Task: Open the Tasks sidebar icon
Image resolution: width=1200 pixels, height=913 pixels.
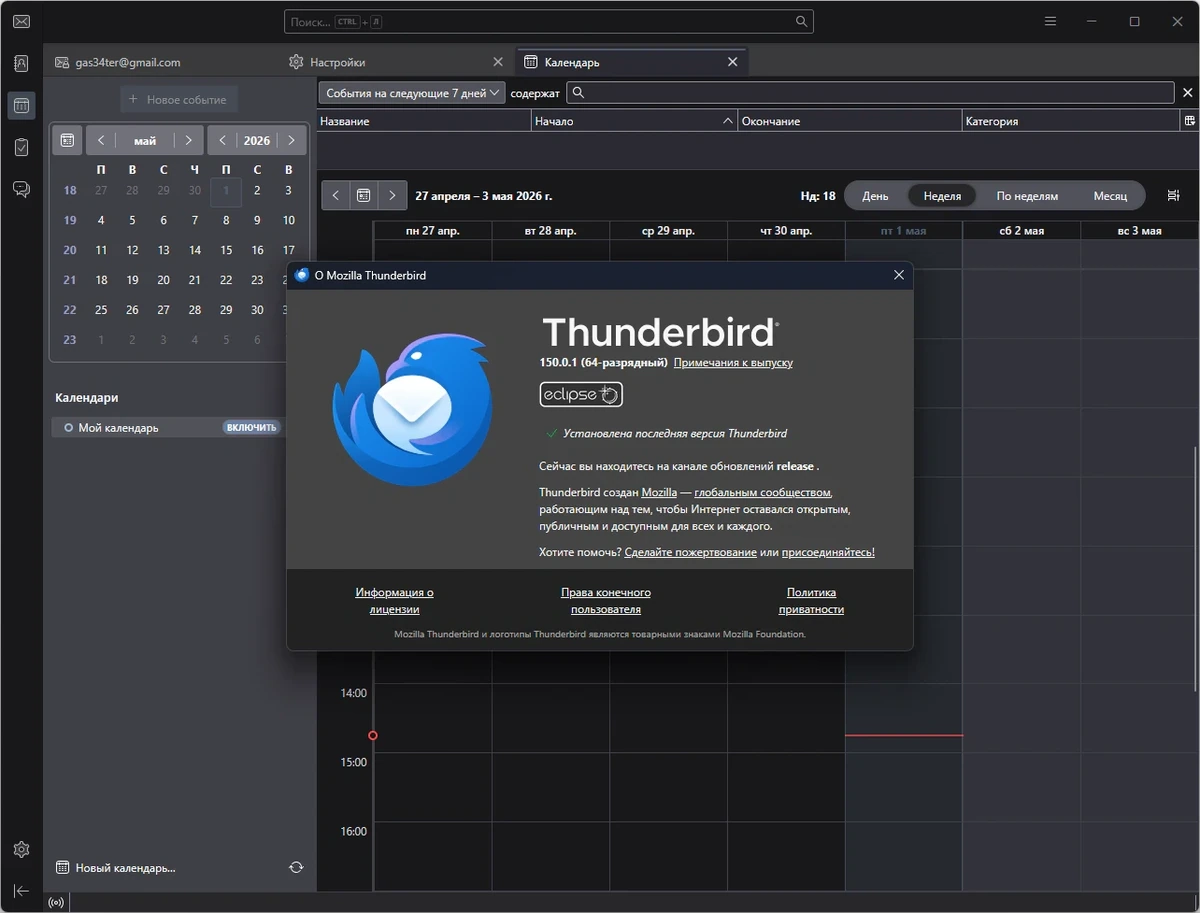Action: pyautogui.click(x=21, y=147)
